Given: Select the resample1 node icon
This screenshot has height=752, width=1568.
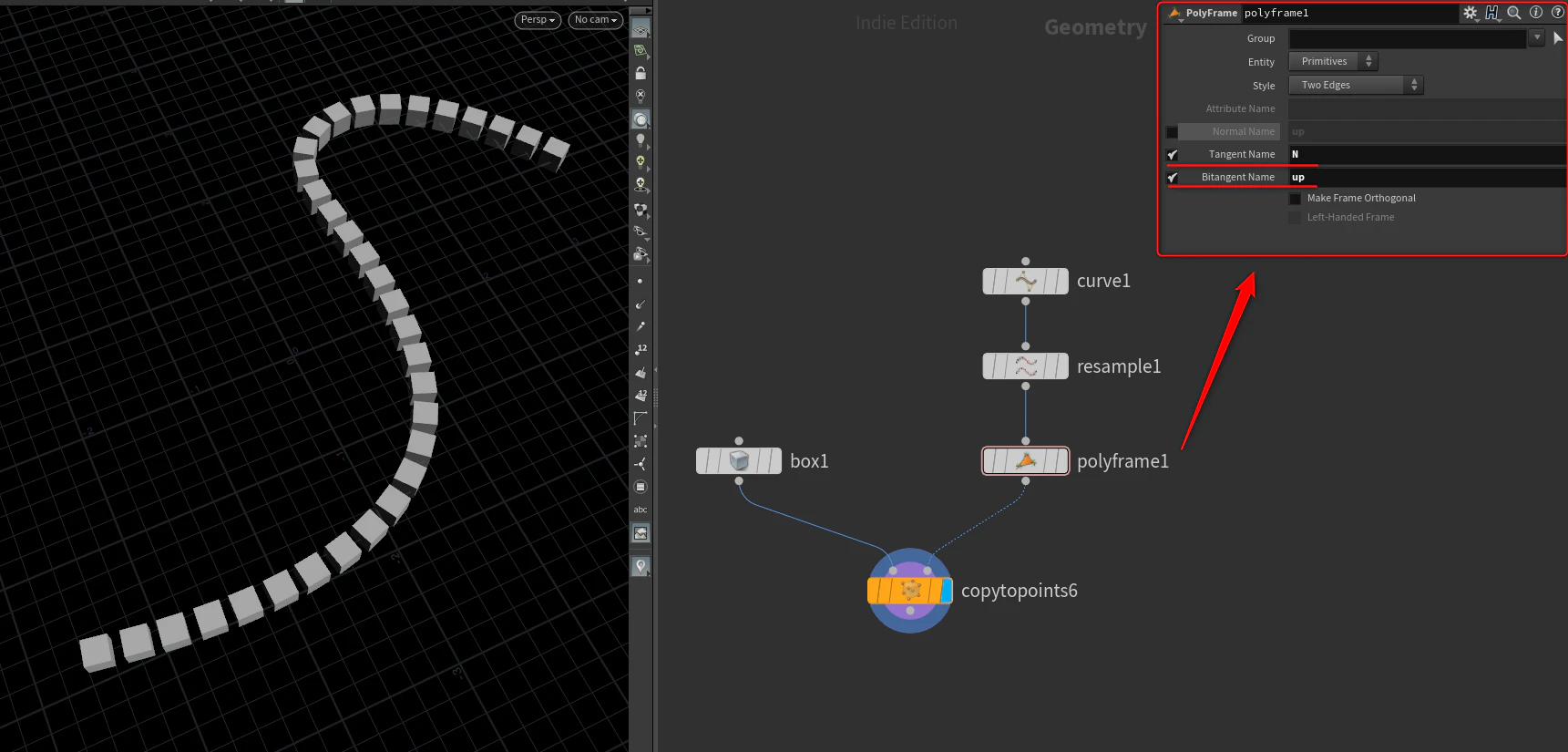Looking at the screenshot, I should coord(1026,366).
